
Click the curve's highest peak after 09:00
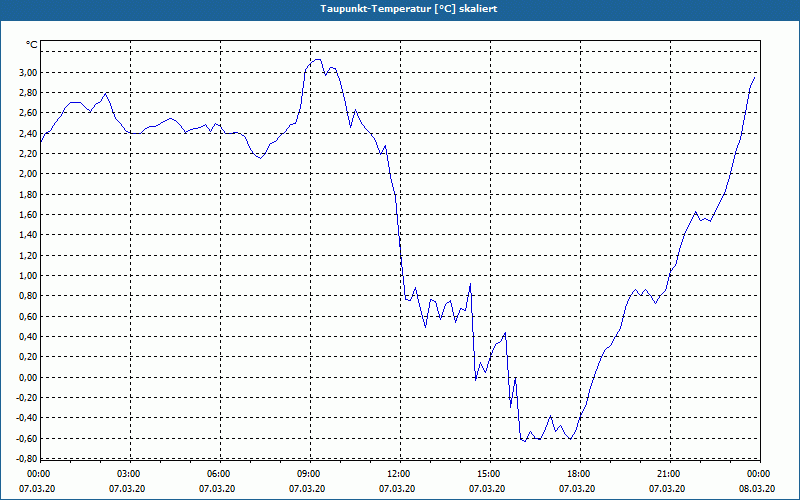(317, 59)
